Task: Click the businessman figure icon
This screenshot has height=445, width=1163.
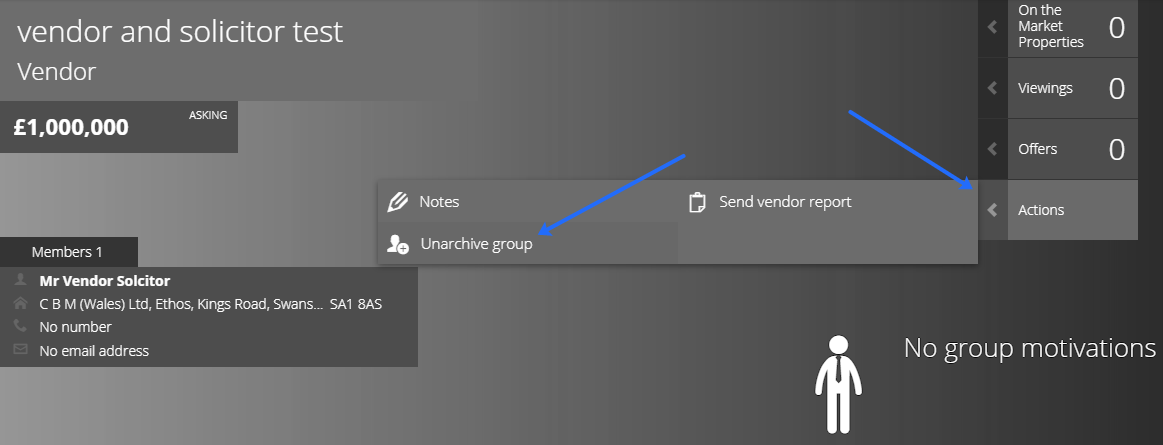Action: (x=838, y=384)
